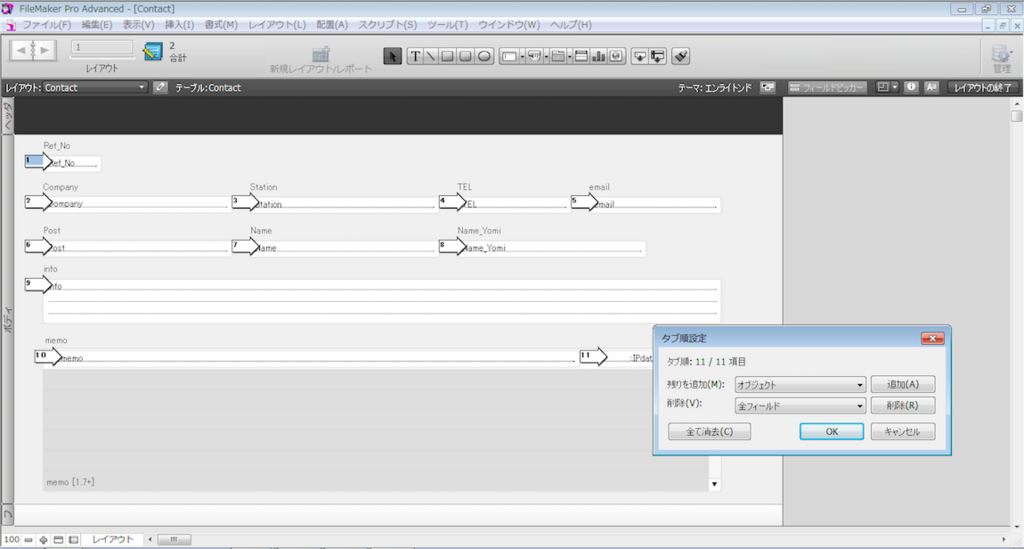1024x549 pixels.
Task: Open the 表示(V) menu
Action: (138, 25)
